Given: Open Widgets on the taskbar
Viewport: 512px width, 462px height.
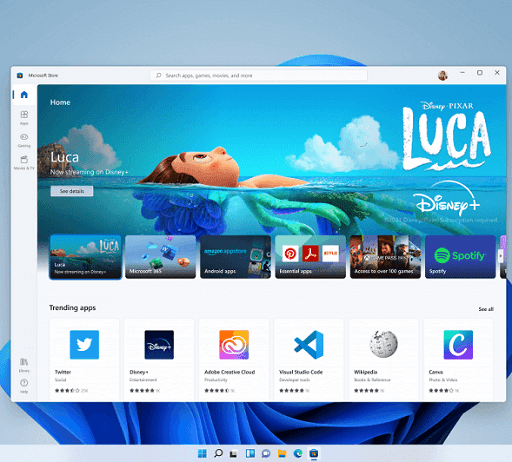Looking at the screenshot, I should [250, 453].
